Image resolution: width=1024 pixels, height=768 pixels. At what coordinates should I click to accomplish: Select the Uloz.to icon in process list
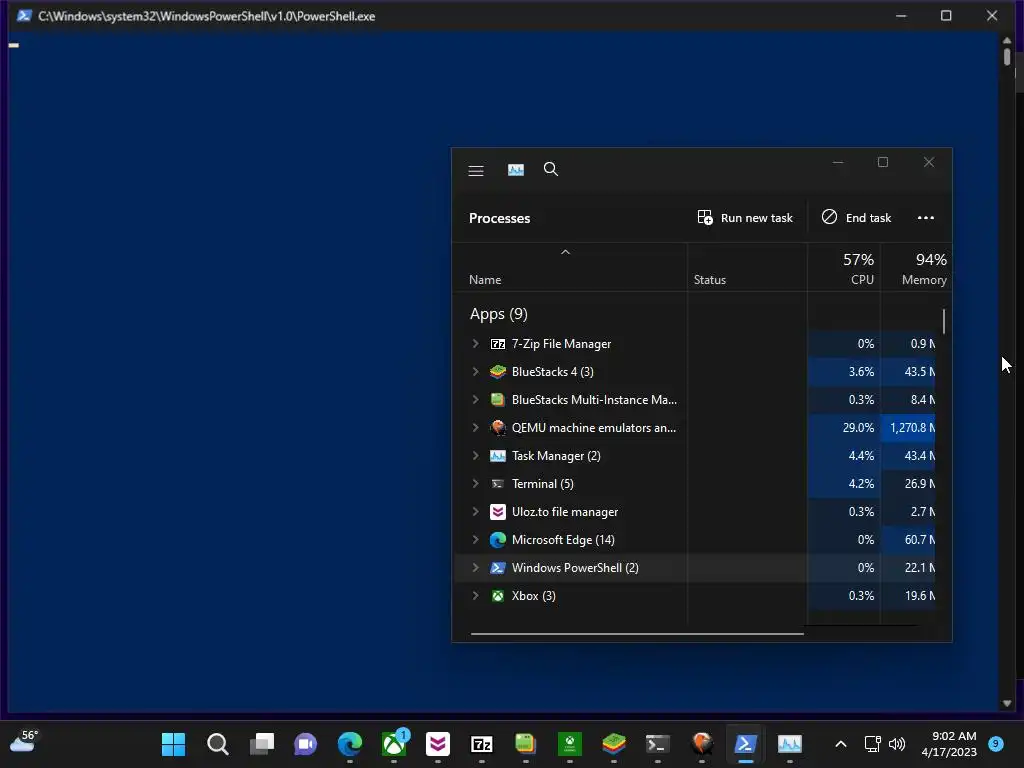[498, 512]
